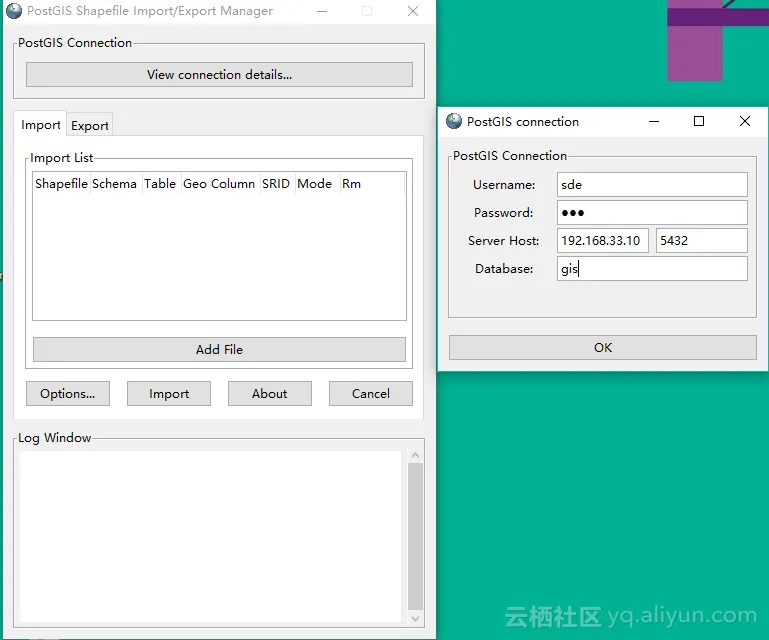Click the Import button below the list
This screenshot has height=640, width=769.
(169, 393)
